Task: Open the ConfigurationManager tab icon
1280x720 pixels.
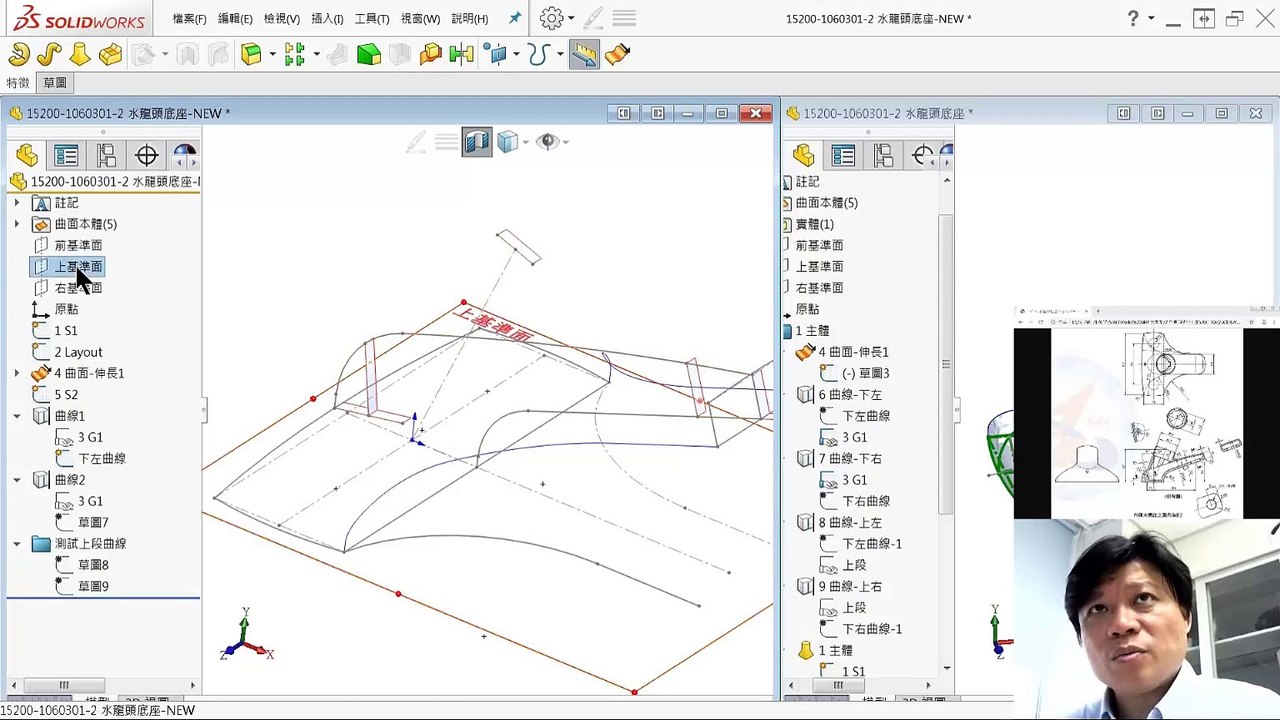Action: point(106,155)
